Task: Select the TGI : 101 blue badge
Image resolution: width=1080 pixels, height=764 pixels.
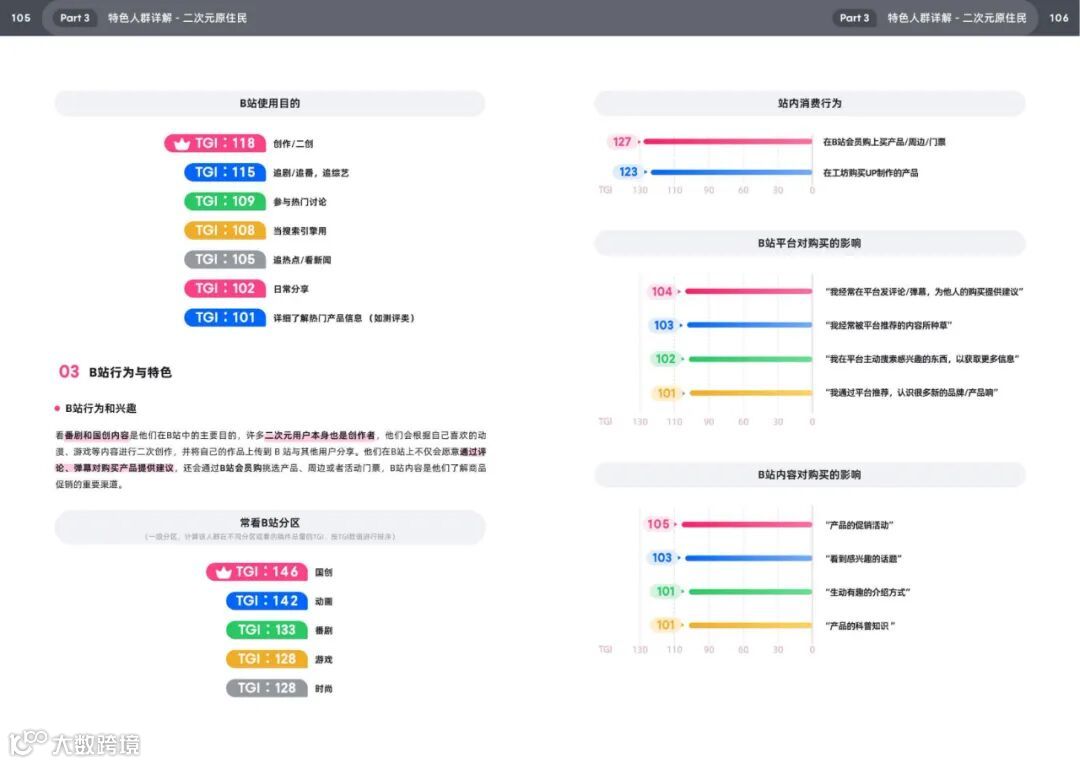Action: point(225,317)
